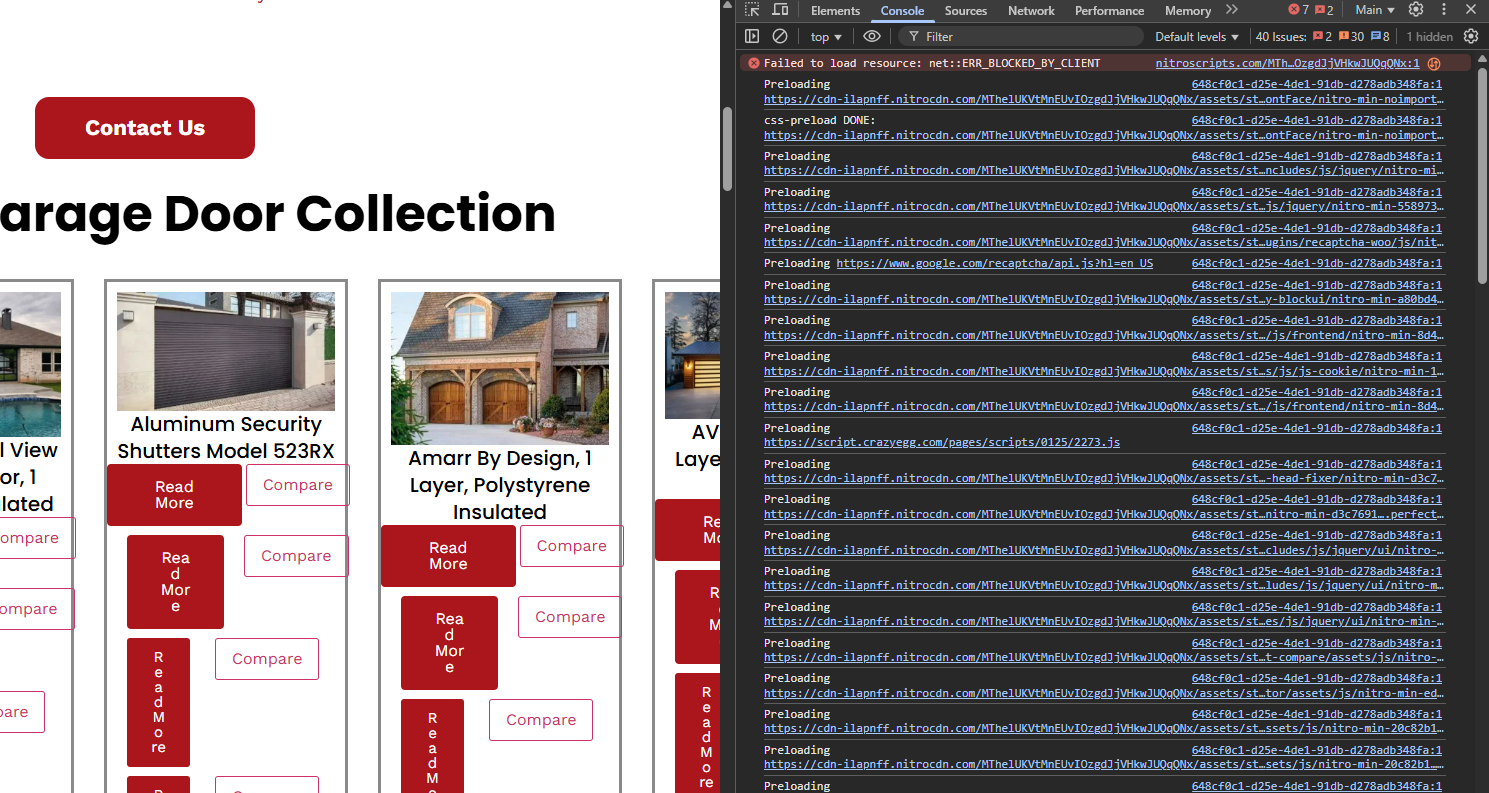The width and height of the screenshot is (1489, 793).
Task: Open the DevTools three-dot customize menu
Action: click(1443, 10)
